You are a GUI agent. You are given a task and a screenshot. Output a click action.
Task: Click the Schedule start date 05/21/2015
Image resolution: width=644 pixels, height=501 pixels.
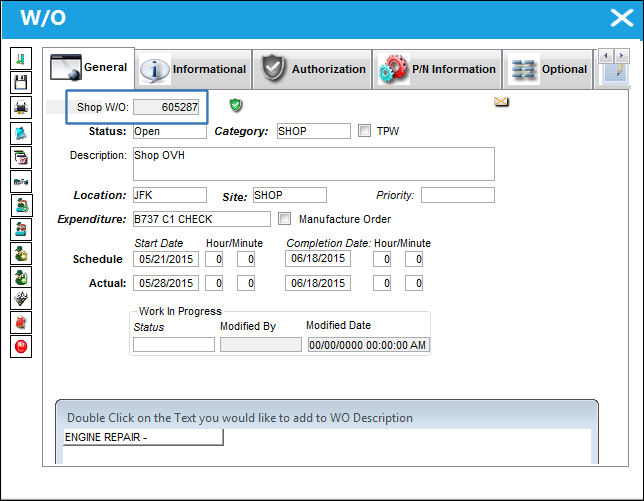[166, 259]
